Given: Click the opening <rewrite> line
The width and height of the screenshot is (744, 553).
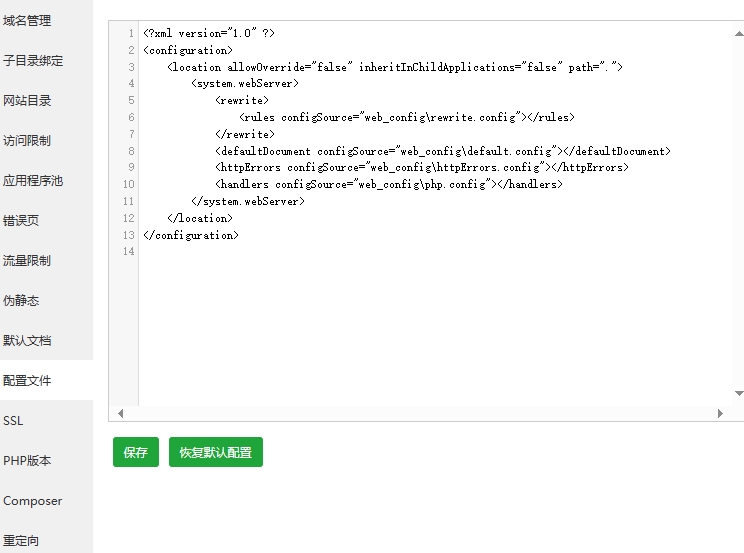Looking at the screenshot, I should (242, 101).
